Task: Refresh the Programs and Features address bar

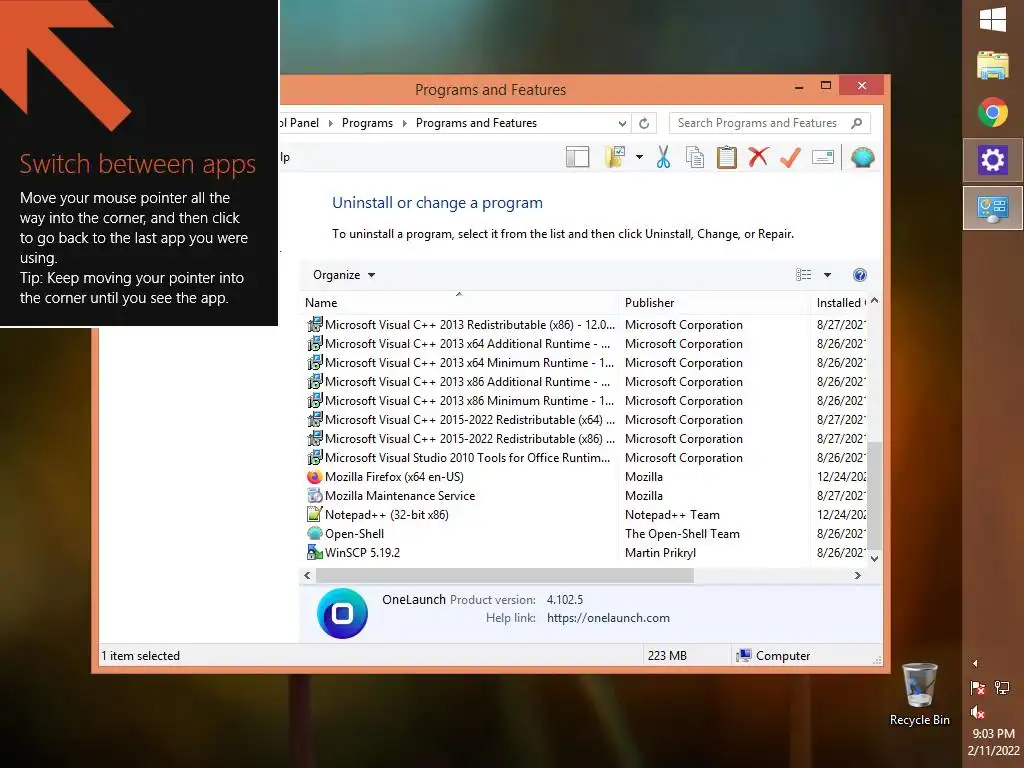Action: coord(644,123)
